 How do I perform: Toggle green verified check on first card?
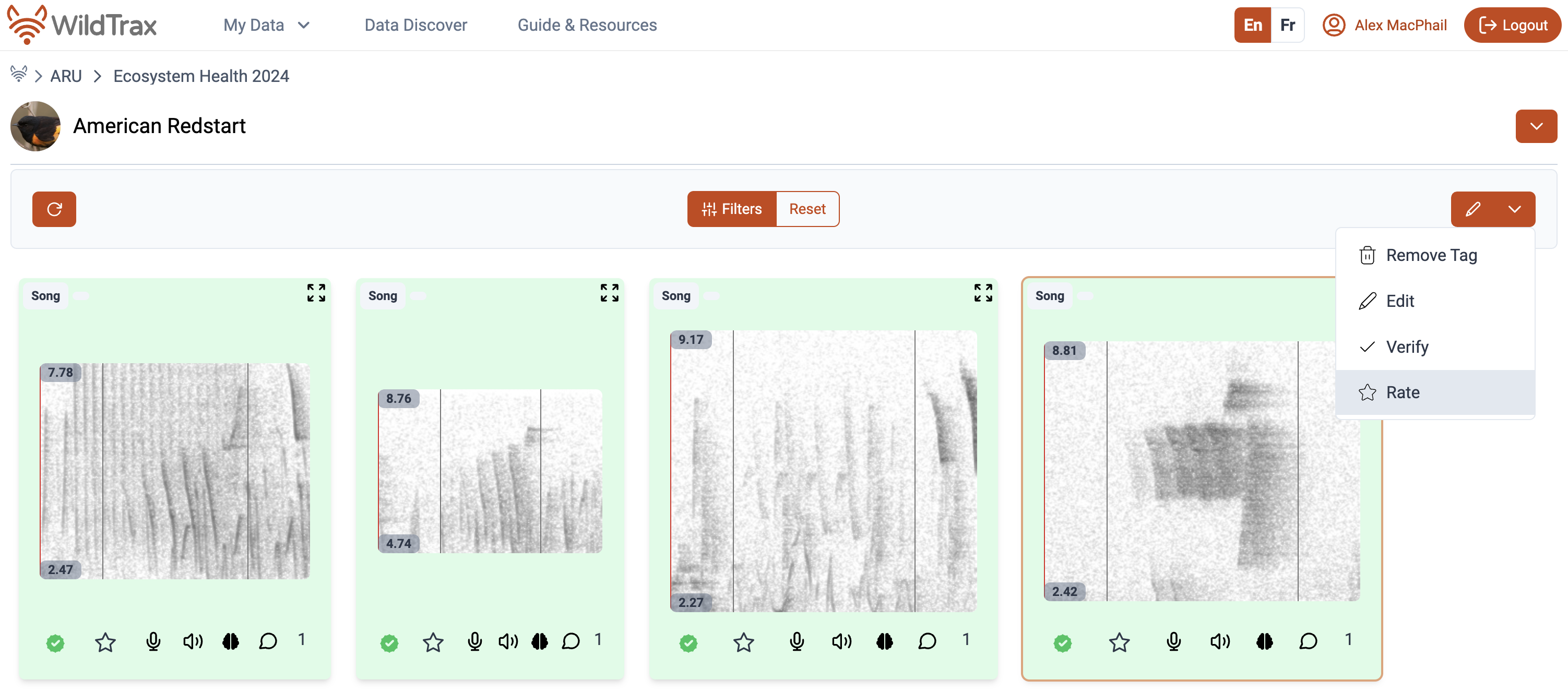pos(55,643)
